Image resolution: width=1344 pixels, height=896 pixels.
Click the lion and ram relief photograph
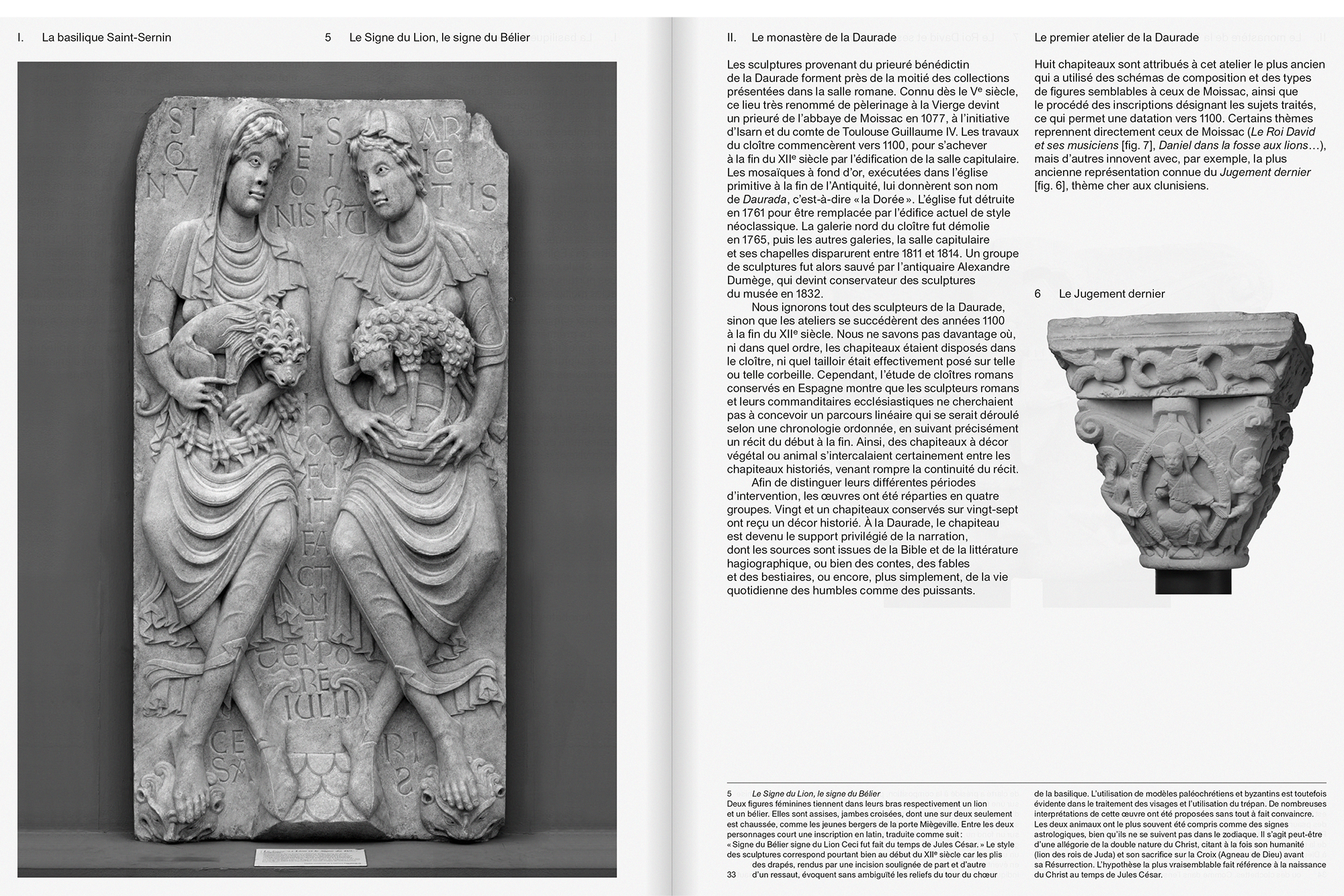click(x=317, y=469)
